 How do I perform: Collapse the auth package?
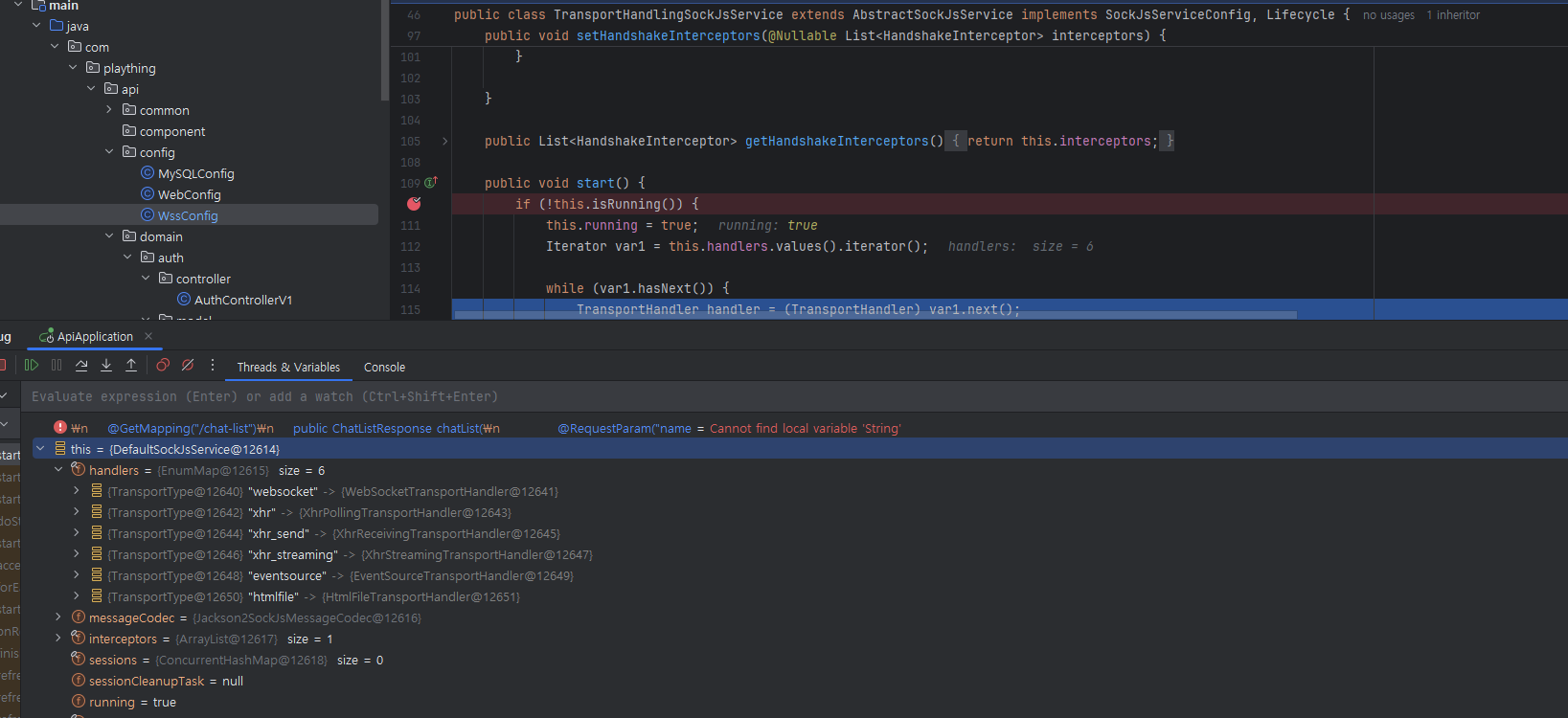(x=127, y=257)
